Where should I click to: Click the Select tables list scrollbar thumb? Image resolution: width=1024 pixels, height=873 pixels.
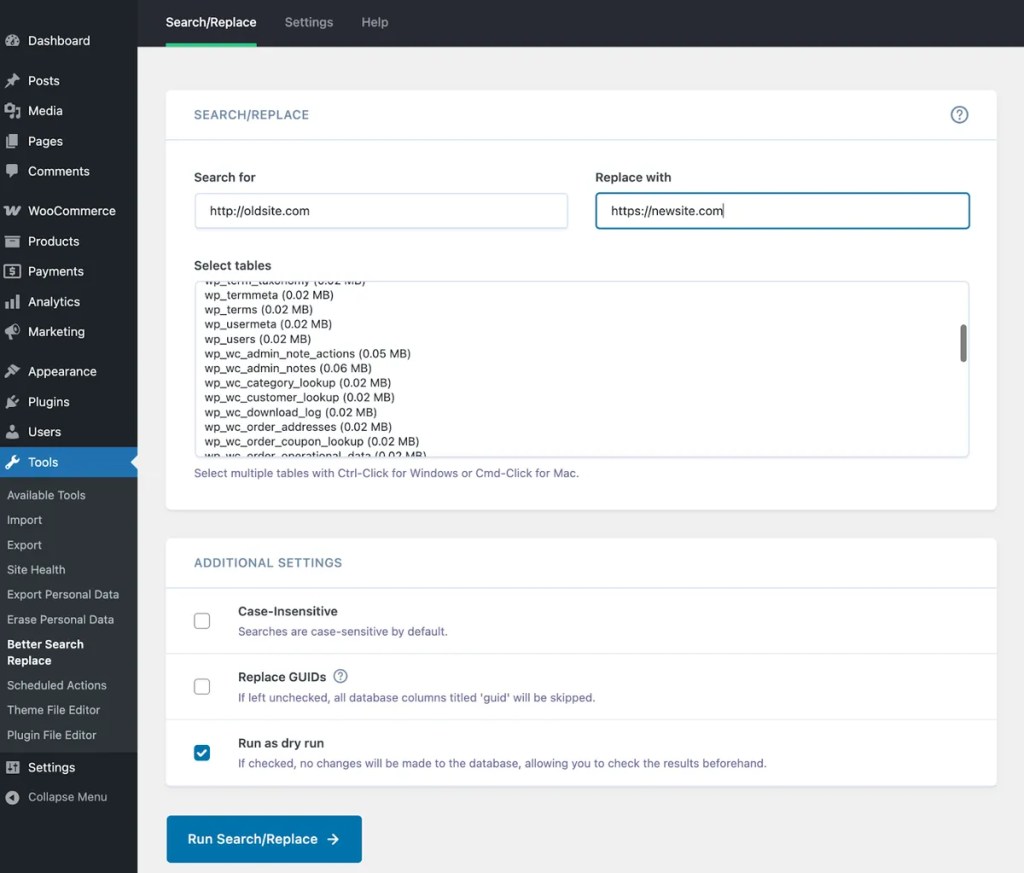click(x=963, y=343)
